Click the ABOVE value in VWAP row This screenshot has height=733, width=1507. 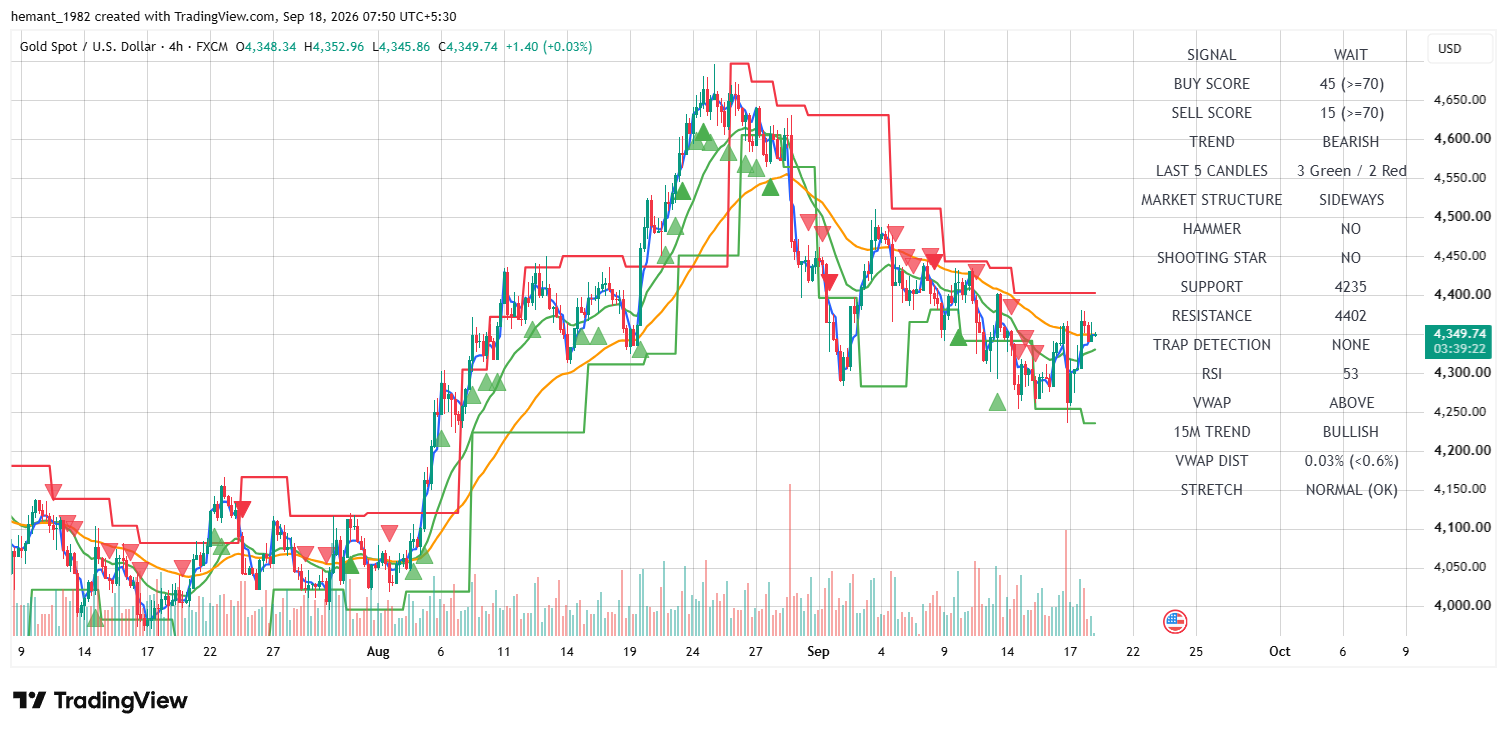point(1351,403)
